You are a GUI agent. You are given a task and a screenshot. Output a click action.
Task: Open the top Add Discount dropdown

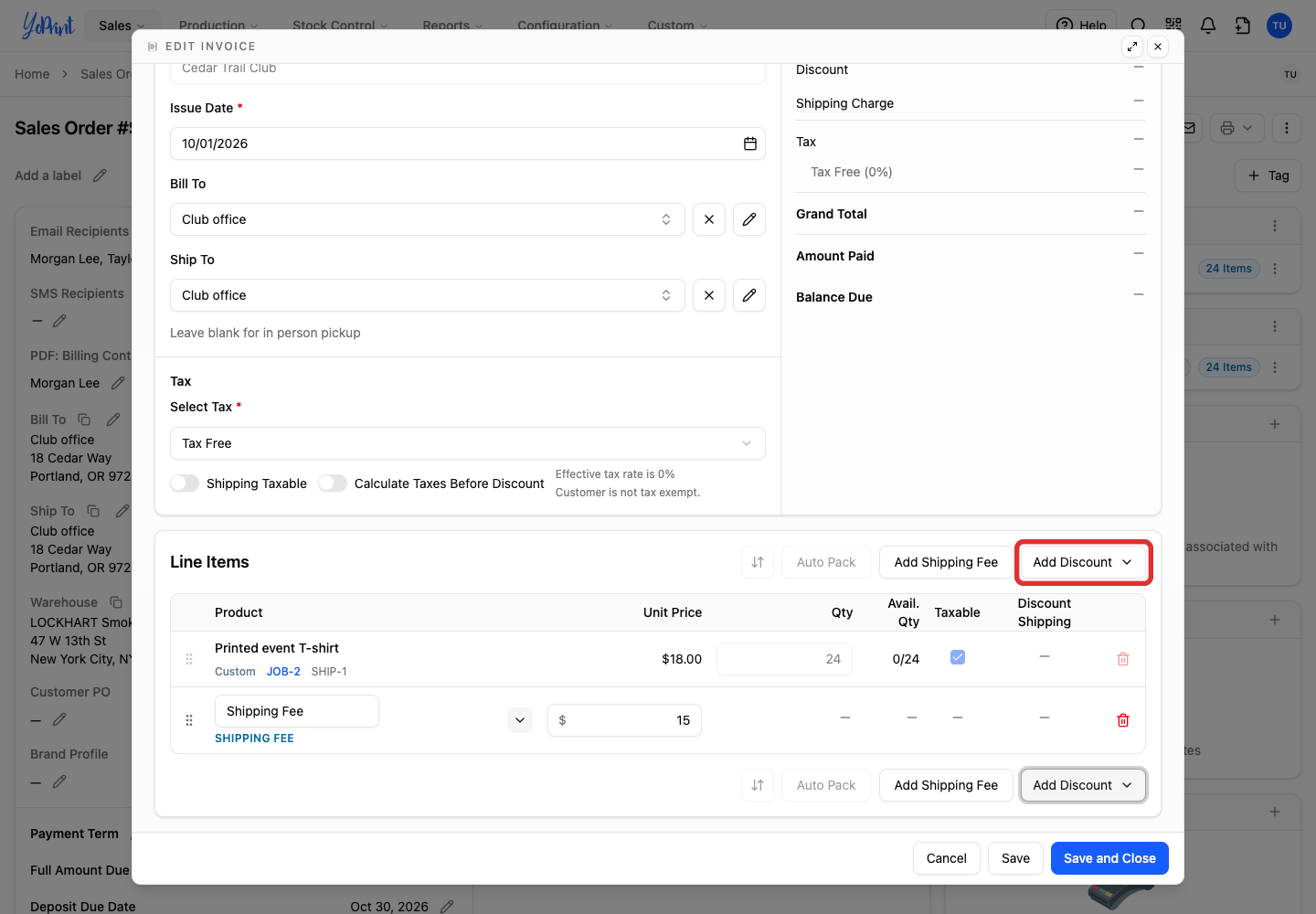point(1083,562)
